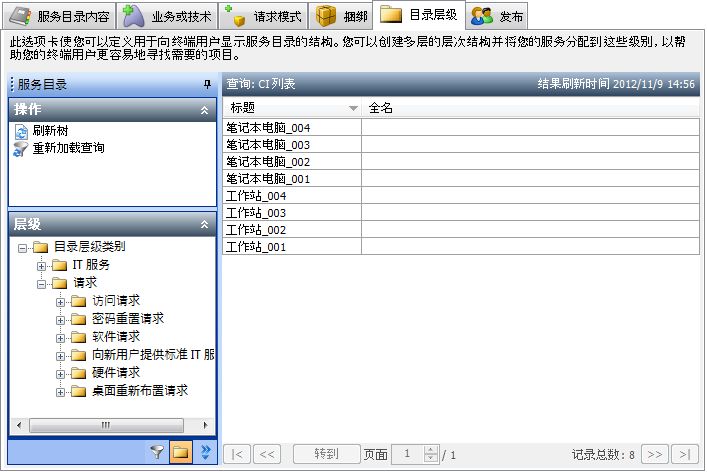The height and width of the screenshot is (472, 707).
Task: Click the previous page << button
Action: [267, 454]
